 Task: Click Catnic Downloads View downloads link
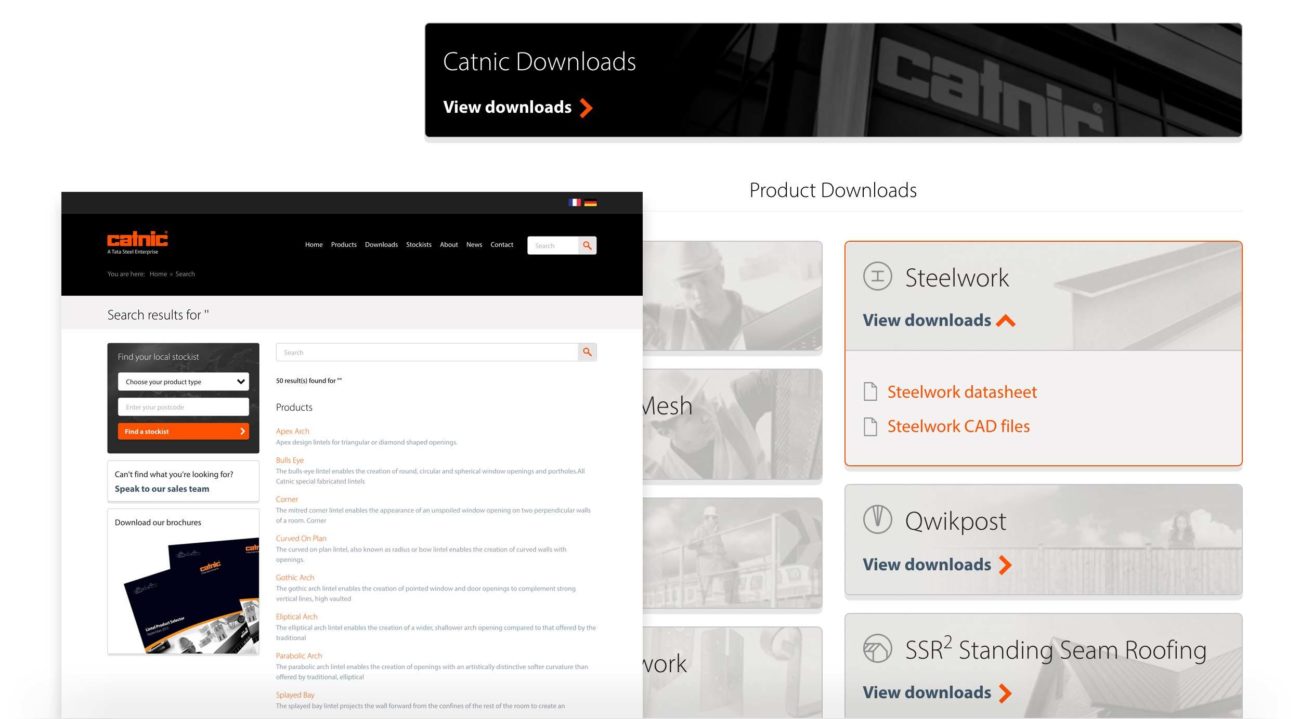point(507,107)
